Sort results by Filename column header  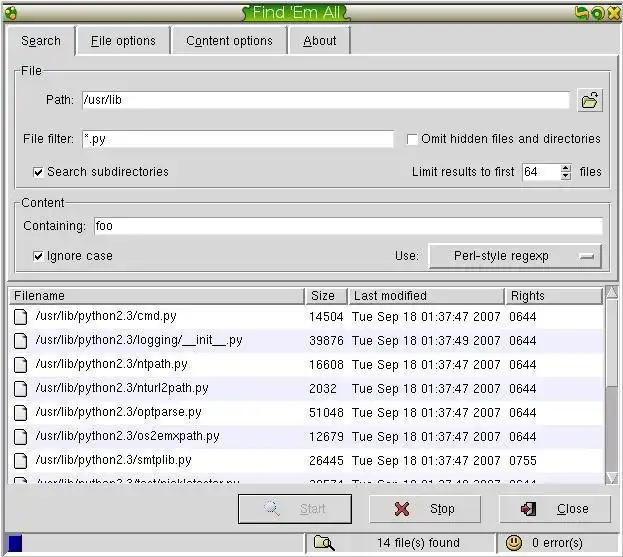[x=157, y=296]
